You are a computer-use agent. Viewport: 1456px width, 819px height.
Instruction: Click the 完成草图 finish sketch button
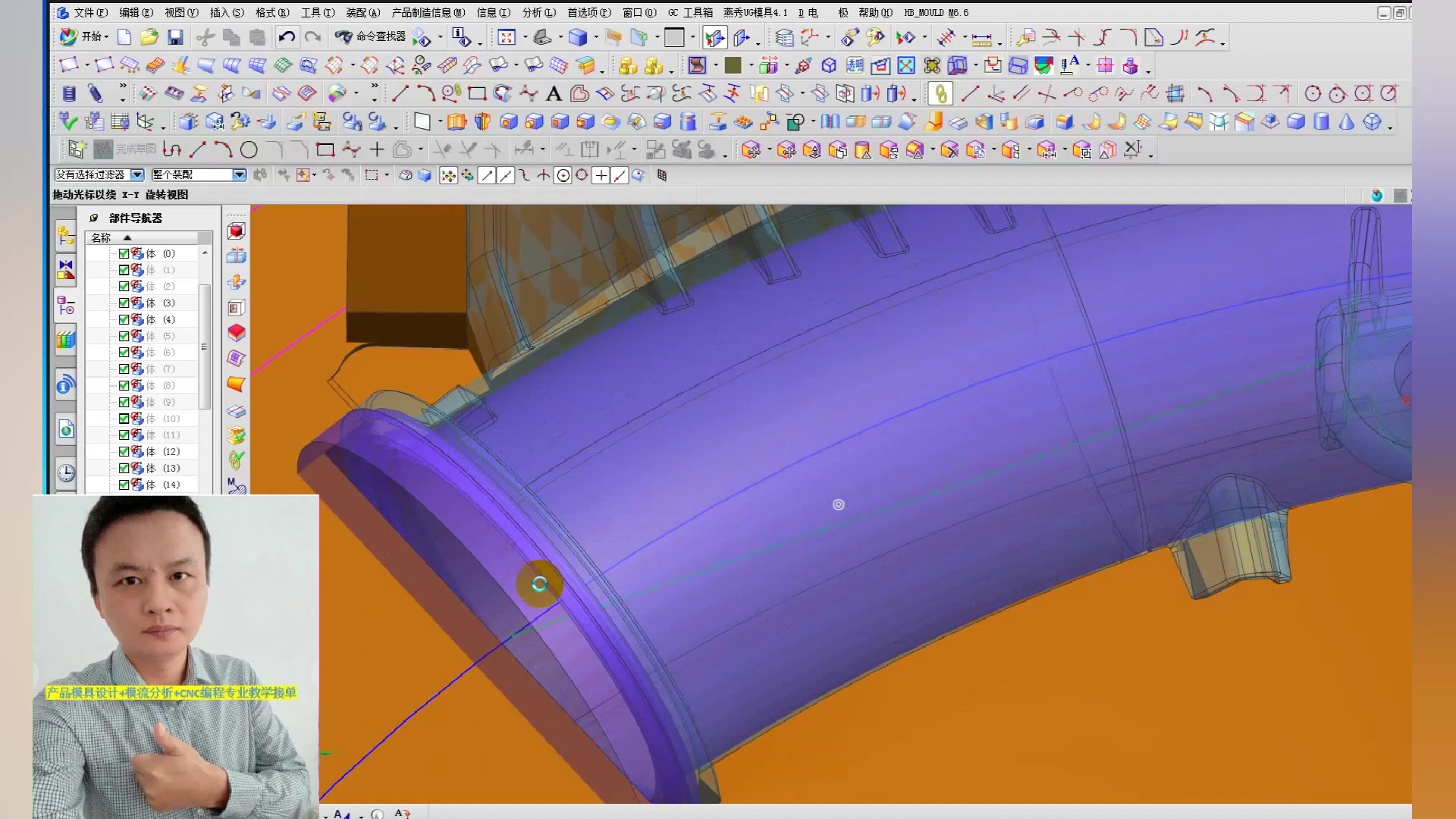pos(126,149)
